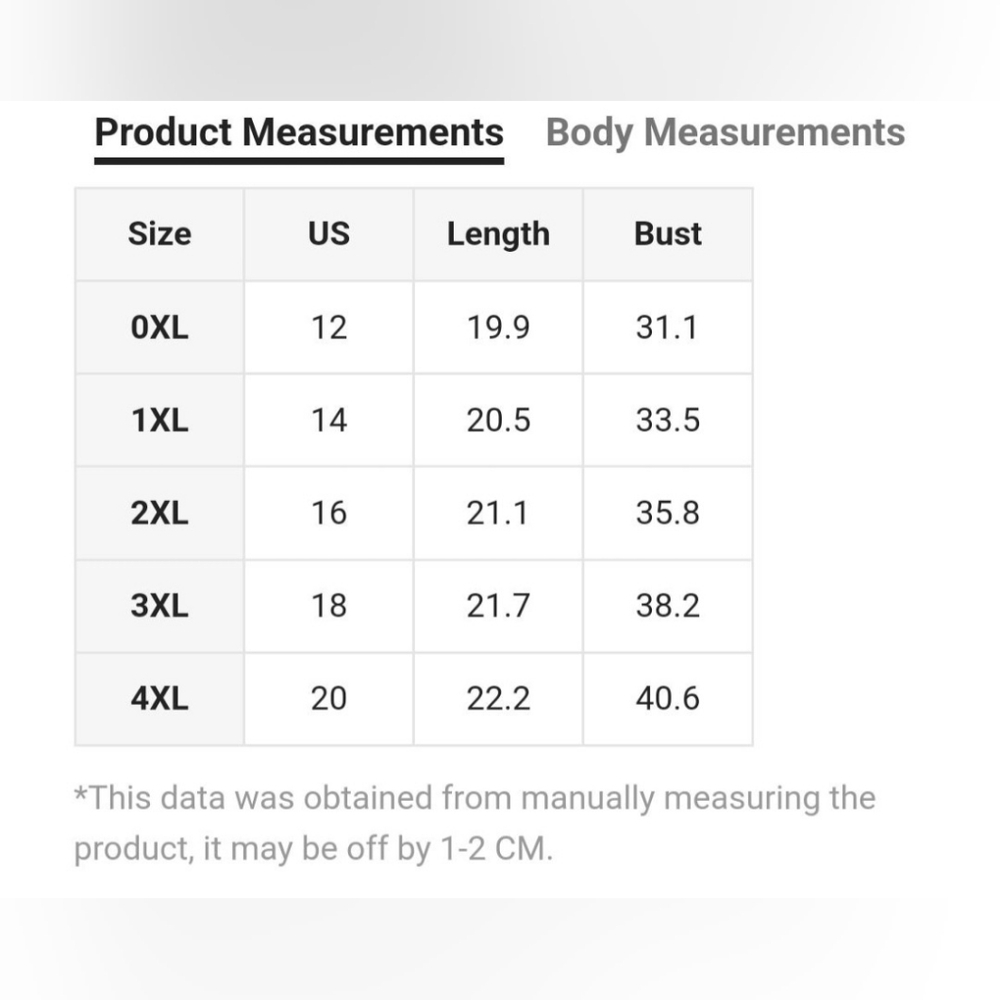Click the Size column header
The image size is (1000, 1000).
pos(159,234)
